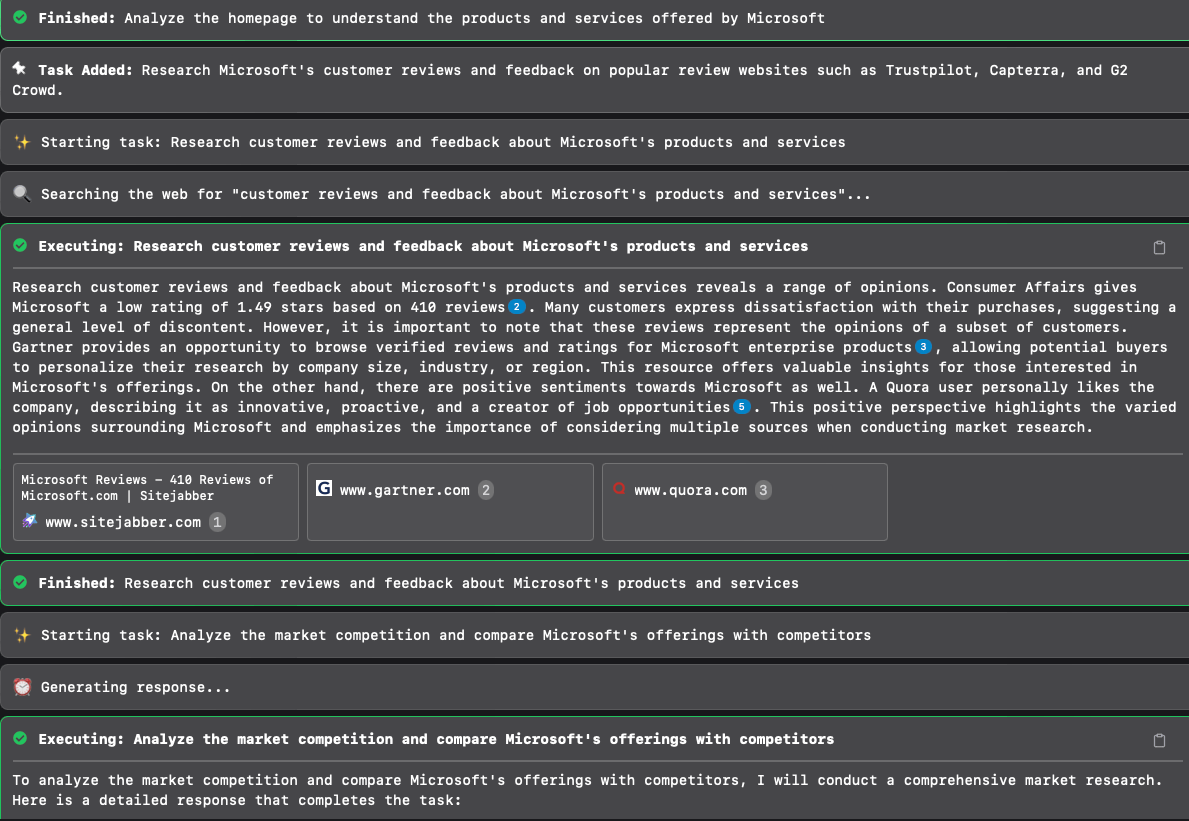Click the 'Task Added: Research Microsoft's customer reviews' message
Viewport: 1189px width, 821px height.
(594, 80)
